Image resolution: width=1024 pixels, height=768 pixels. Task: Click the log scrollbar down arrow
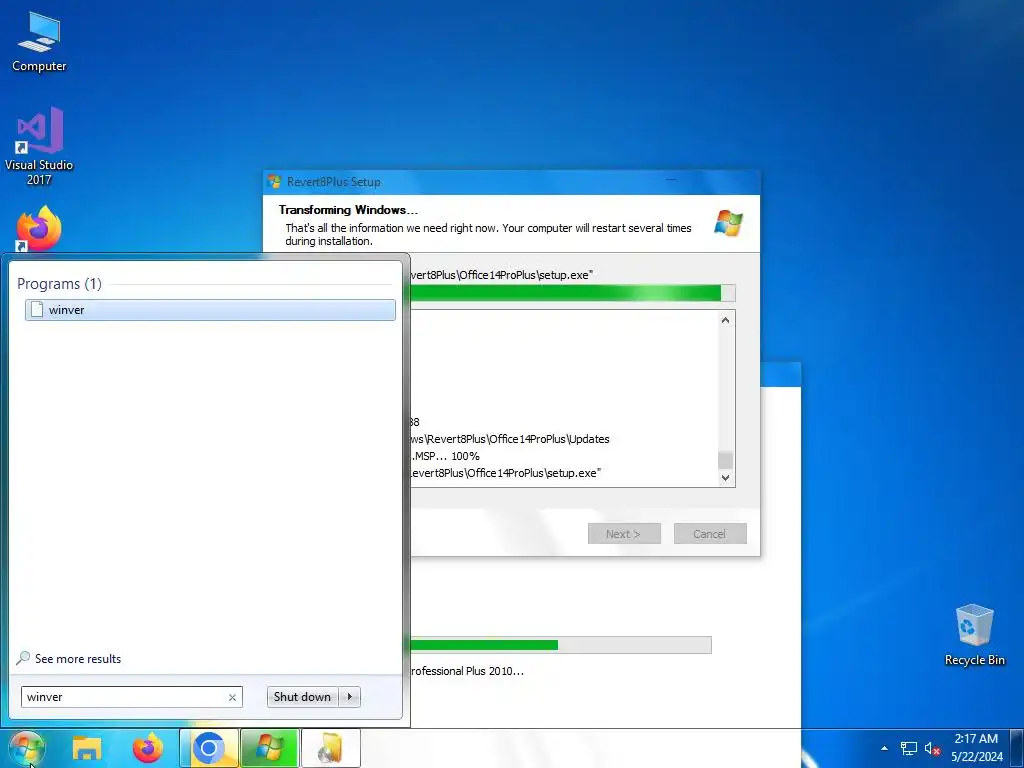[x=725, y=477]
